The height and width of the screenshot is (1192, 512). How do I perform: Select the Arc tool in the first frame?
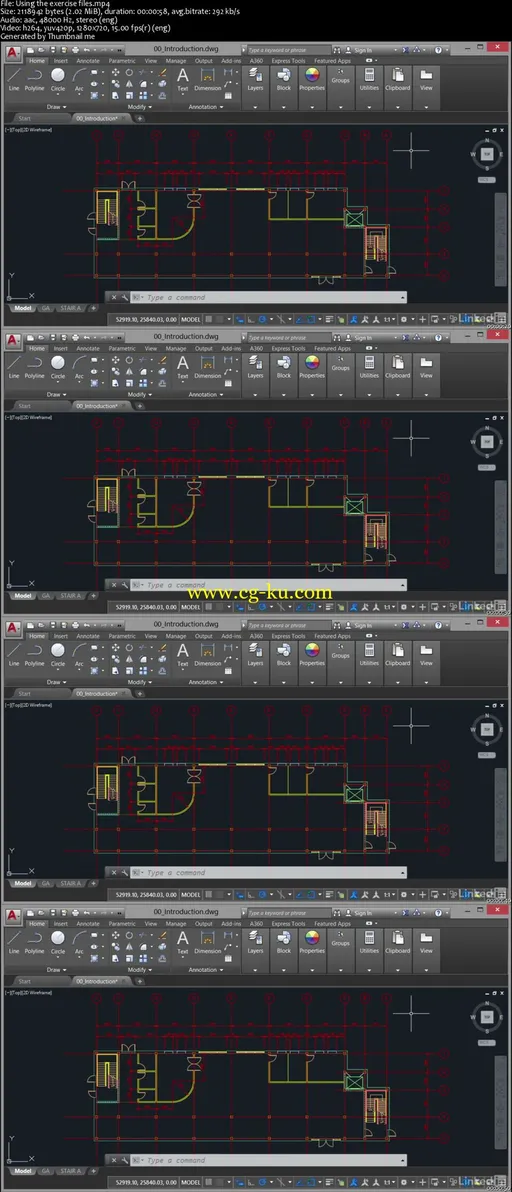[x=79, y=78]
